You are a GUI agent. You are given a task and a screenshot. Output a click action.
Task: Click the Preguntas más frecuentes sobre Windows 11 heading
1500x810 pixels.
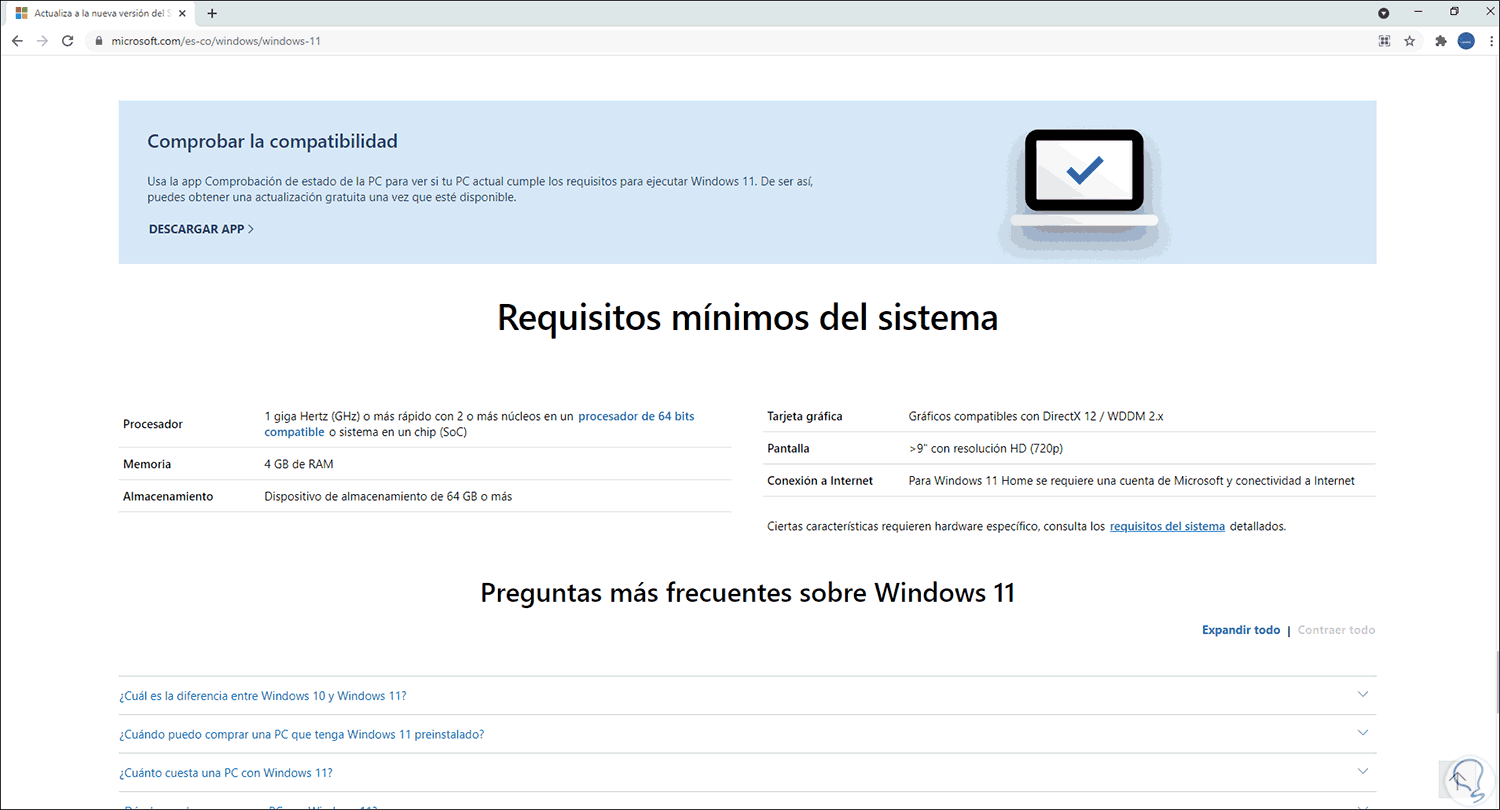click(748, 592)
